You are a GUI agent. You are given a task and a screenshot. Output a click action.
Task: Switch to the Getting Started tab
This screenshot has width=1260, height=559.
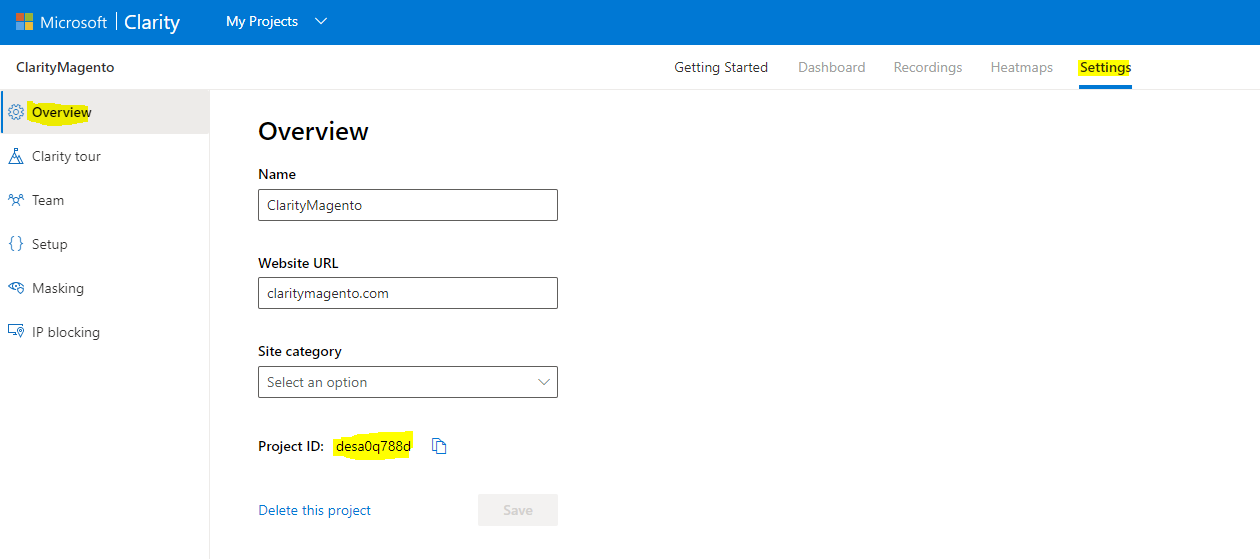click(x=721, y=68)
